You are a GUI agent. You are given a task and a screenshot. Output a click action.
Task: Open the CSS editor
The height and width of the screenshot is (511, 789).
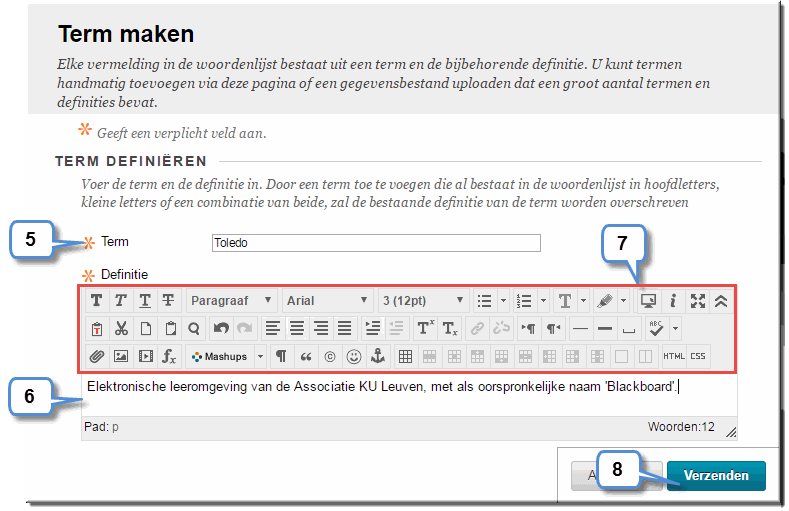tap(698, 357)
